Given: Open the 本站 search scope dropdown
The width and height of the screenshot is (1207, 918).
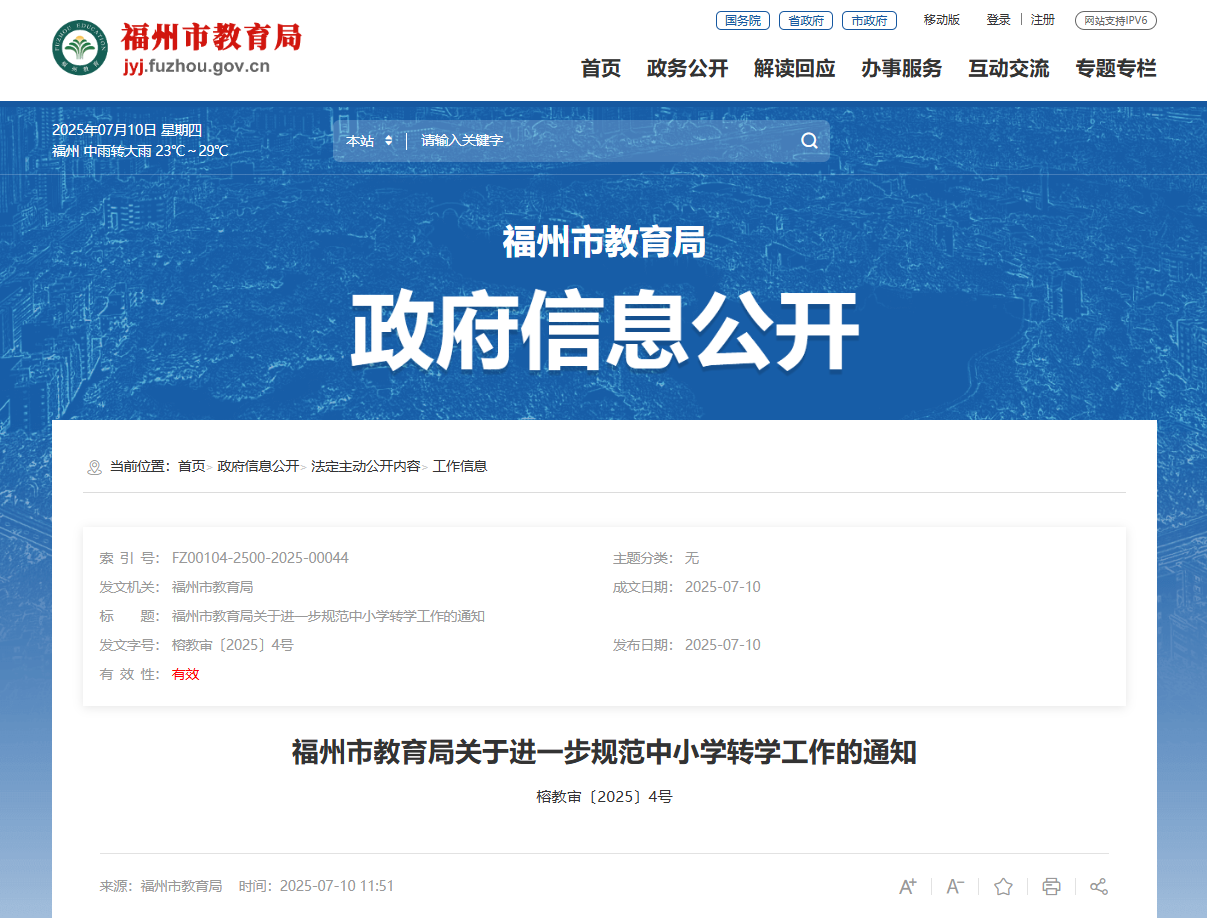Looking at the screenshot, I should coord(369,141).
